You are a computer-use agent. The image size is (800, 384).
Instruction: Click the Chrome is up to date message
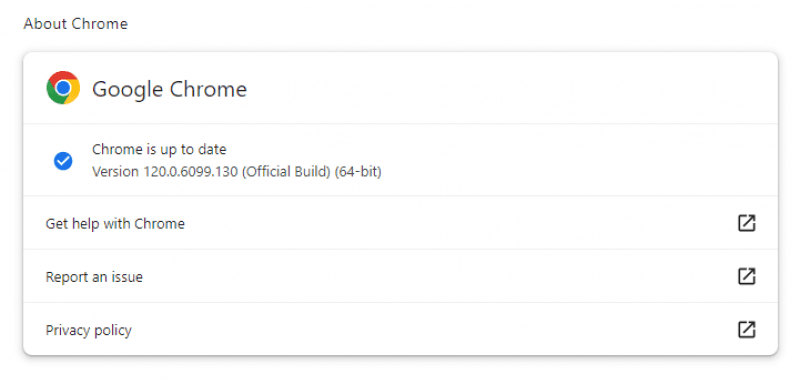point(159,149)
